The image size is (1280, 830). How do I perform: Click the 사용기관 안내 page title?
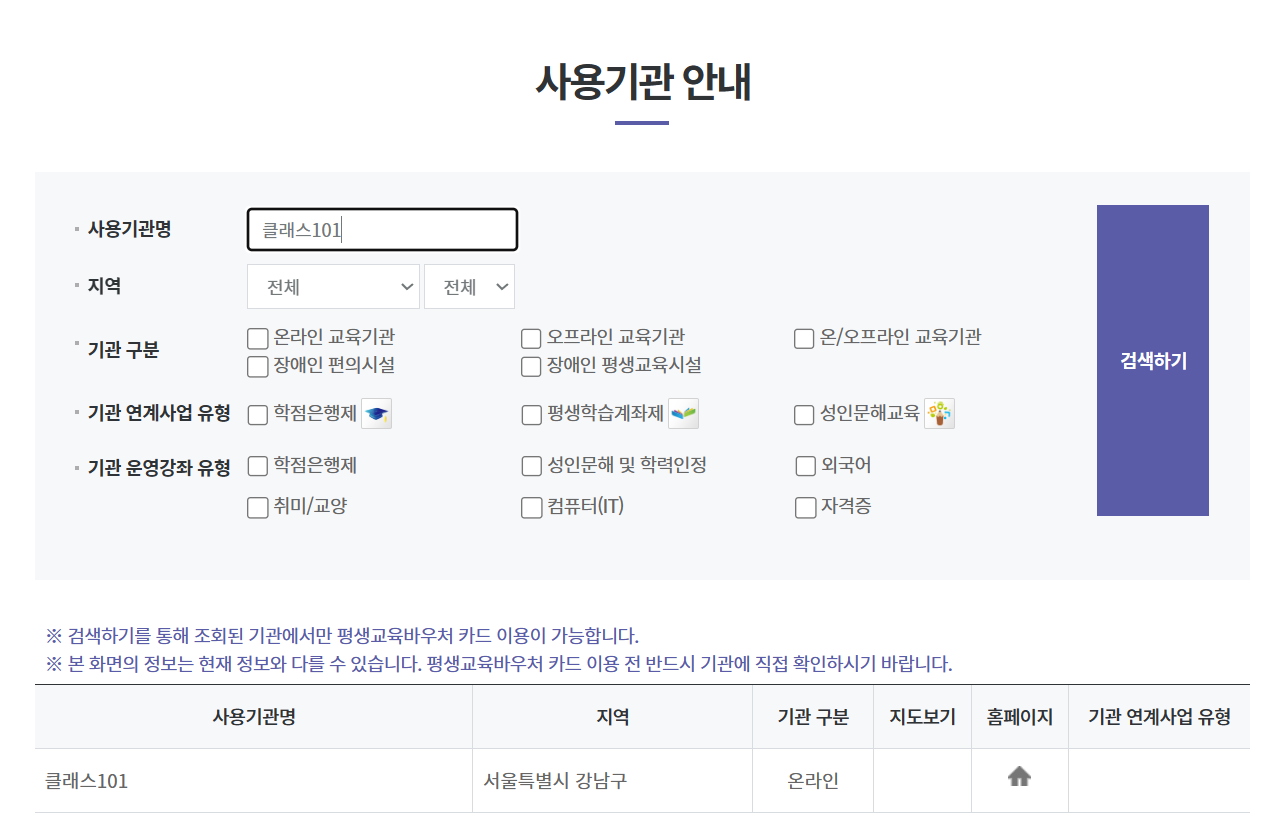[x=642, y=82]
